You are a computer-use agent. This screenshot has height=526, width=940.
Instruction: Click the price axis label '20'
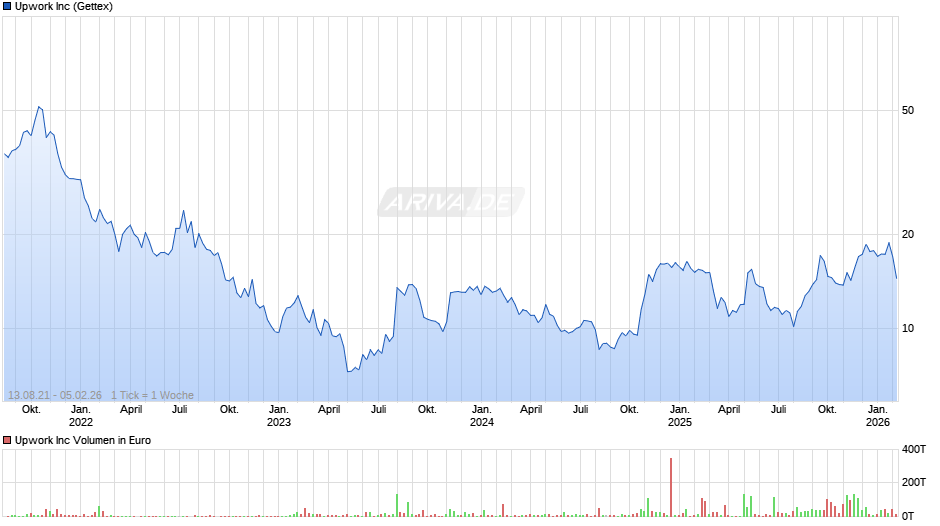(x=908, y=235)
